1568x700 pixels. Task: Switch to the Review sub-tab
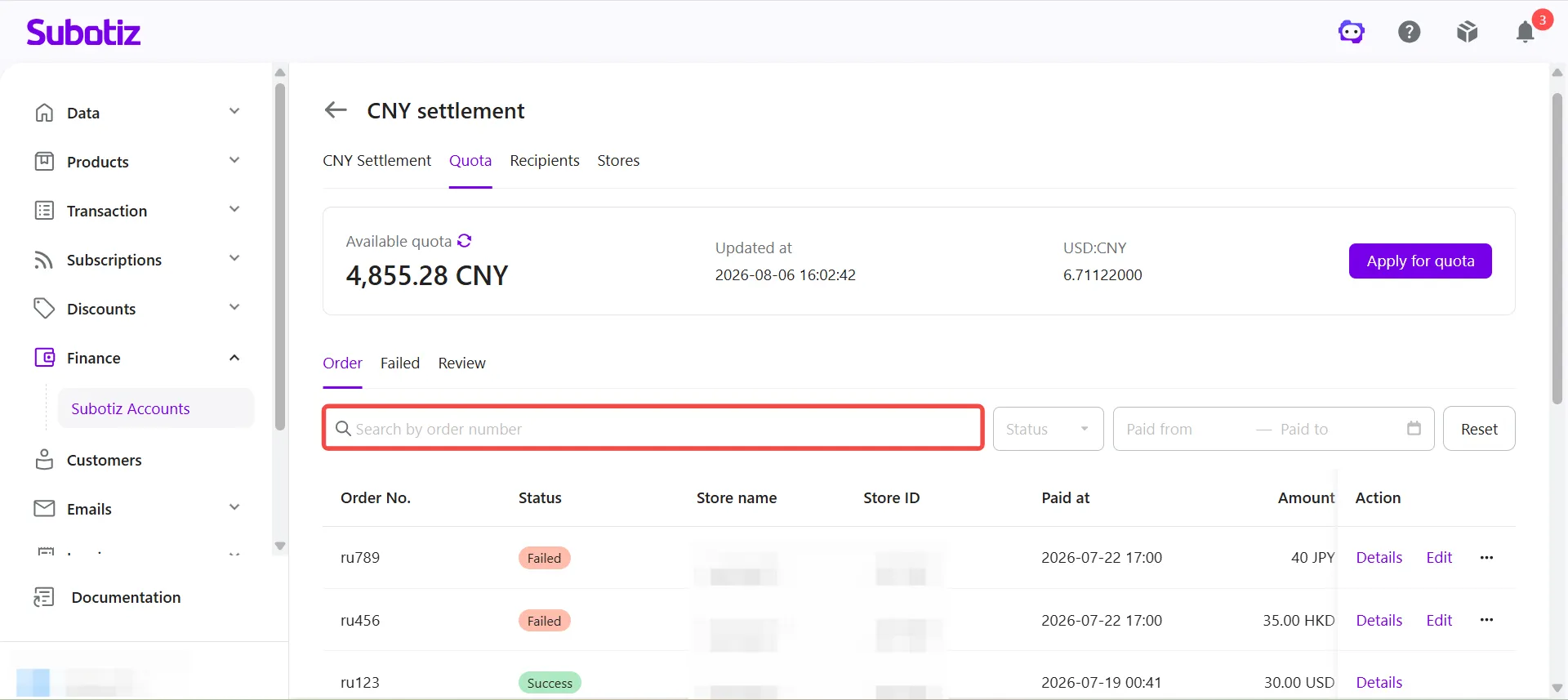tap(461, 363)
